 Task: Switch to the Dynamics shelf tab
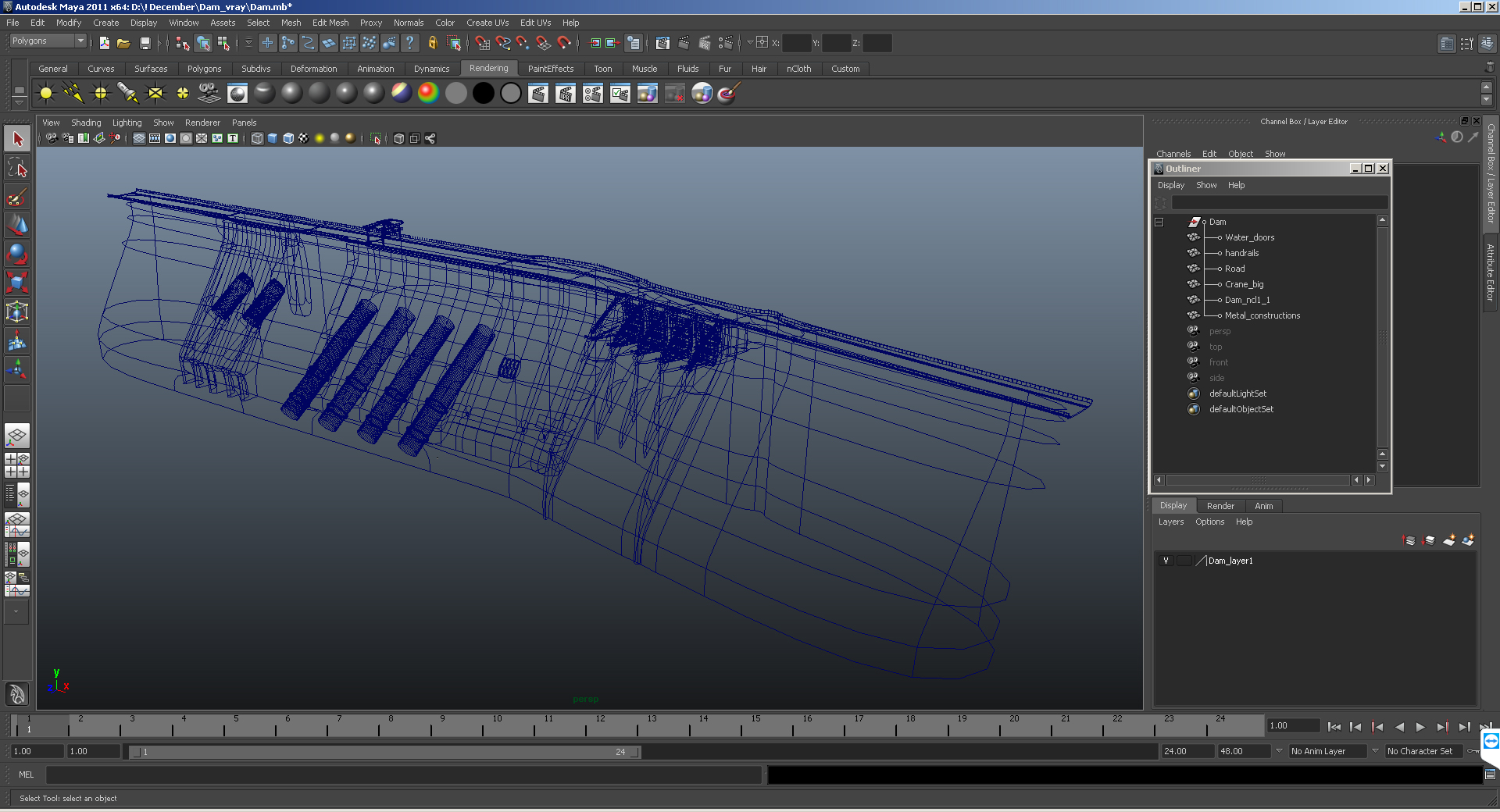pyautogui.click(x=431, y=69)
